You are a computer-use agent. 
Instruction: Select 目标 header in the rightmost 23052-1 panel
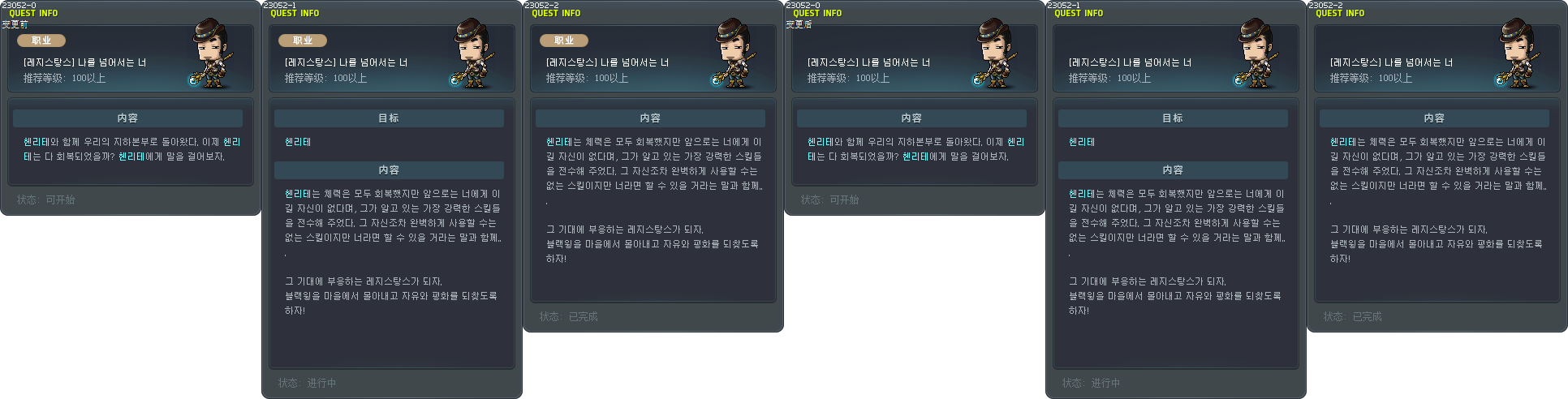pos(1173,118)
